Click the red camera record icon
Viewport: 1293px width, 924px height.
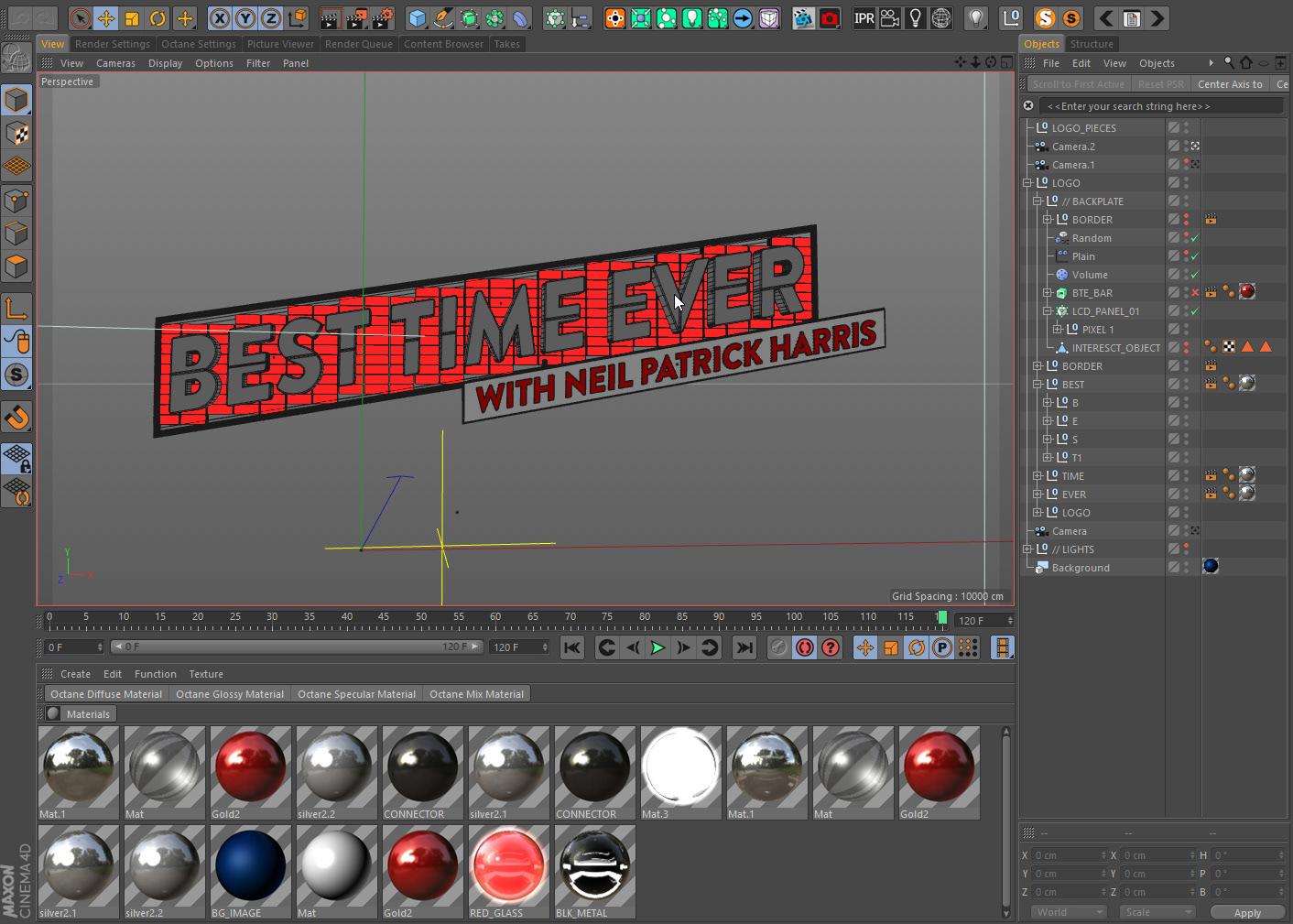coord(830,18)
